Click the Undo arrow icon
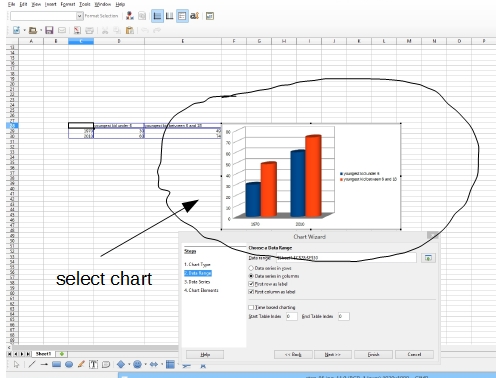 pos(145,30)
